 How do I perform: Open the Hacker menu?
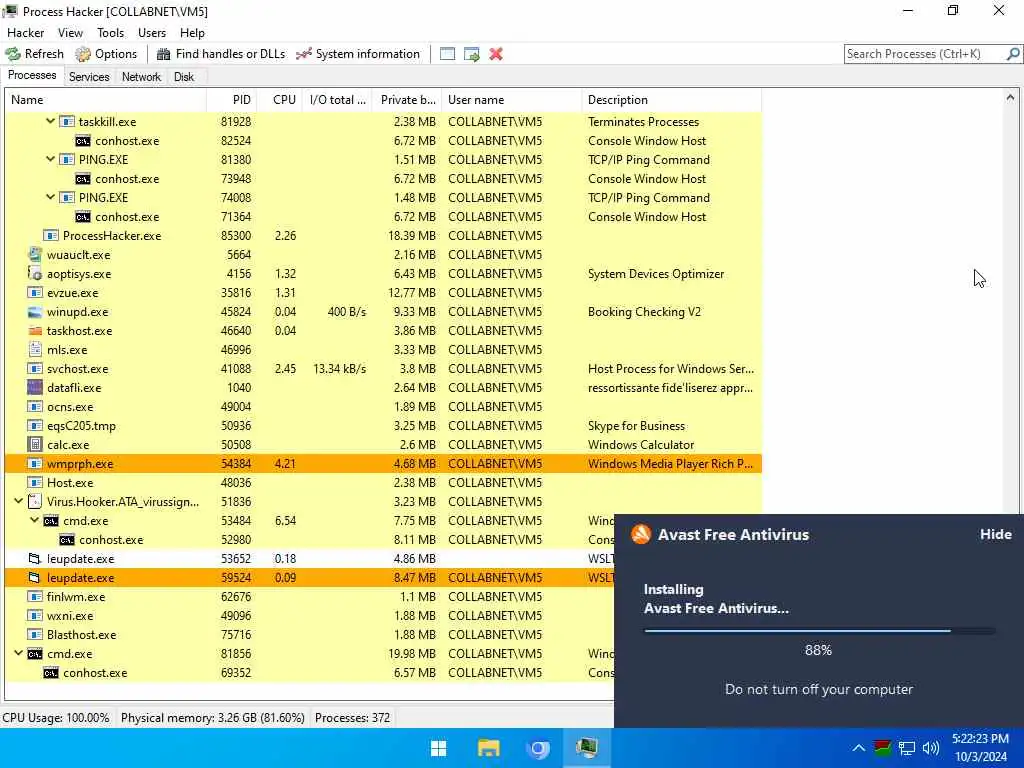click(25, 33)
